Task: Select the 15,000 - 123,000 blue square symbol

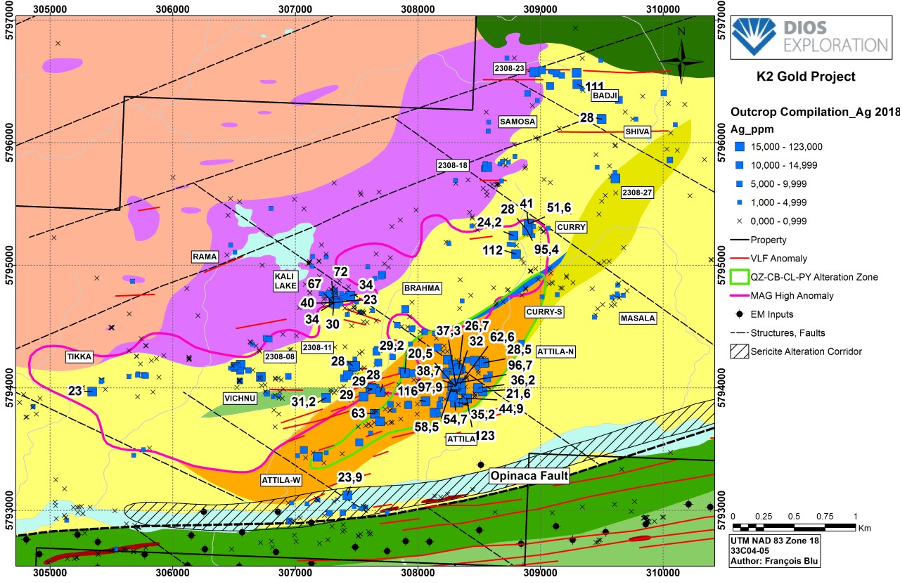Action: [x=743, y=148]
